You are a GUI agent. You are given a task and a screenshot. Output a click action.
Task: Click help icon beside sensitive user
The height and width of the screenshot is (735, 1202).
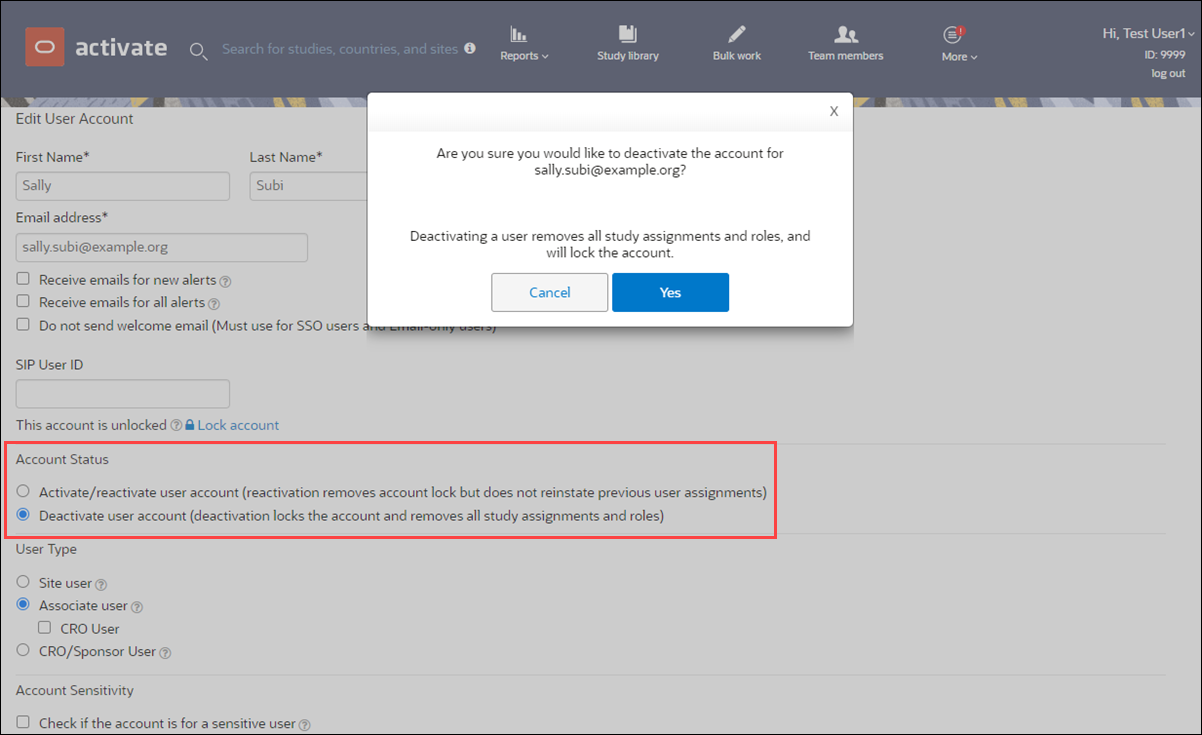pos(305,725)
